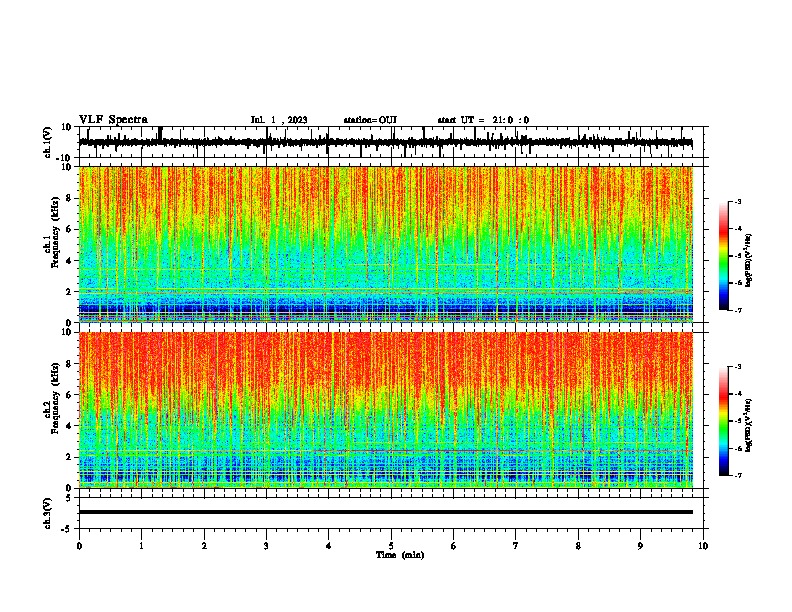792x612 pixels.
Task: Click time axis tick label '3'
Action: pos(266,546)
